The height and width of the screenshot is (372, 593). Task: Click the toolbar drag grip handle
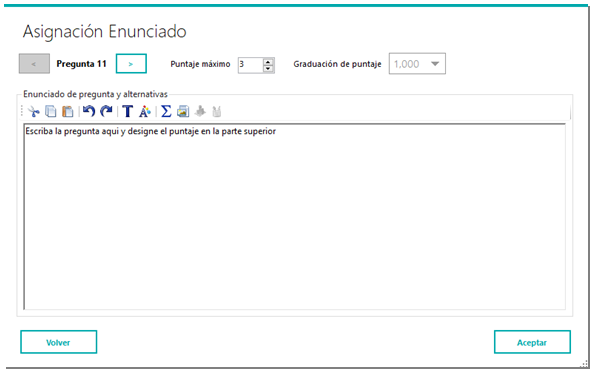(22, 111)
